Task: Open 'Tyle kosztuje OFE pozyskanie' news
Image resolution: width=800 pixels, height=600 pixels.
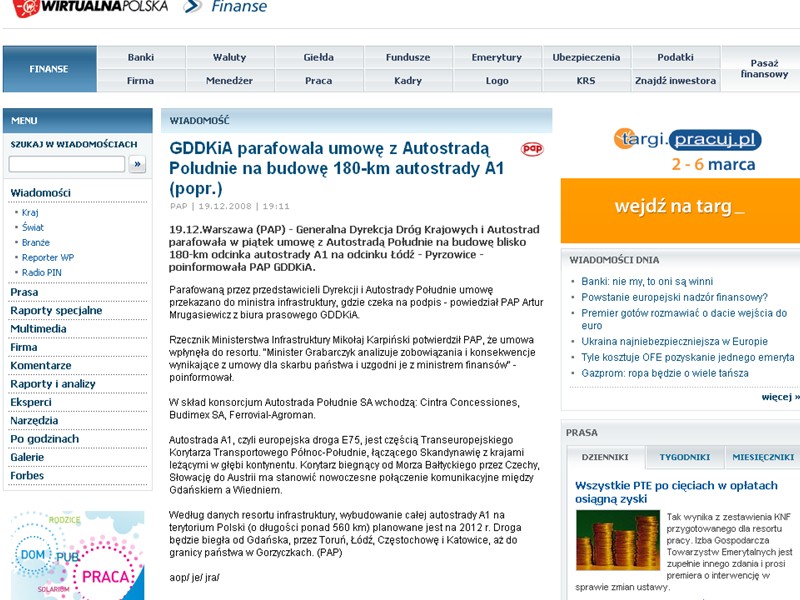Action: (688, 358)
